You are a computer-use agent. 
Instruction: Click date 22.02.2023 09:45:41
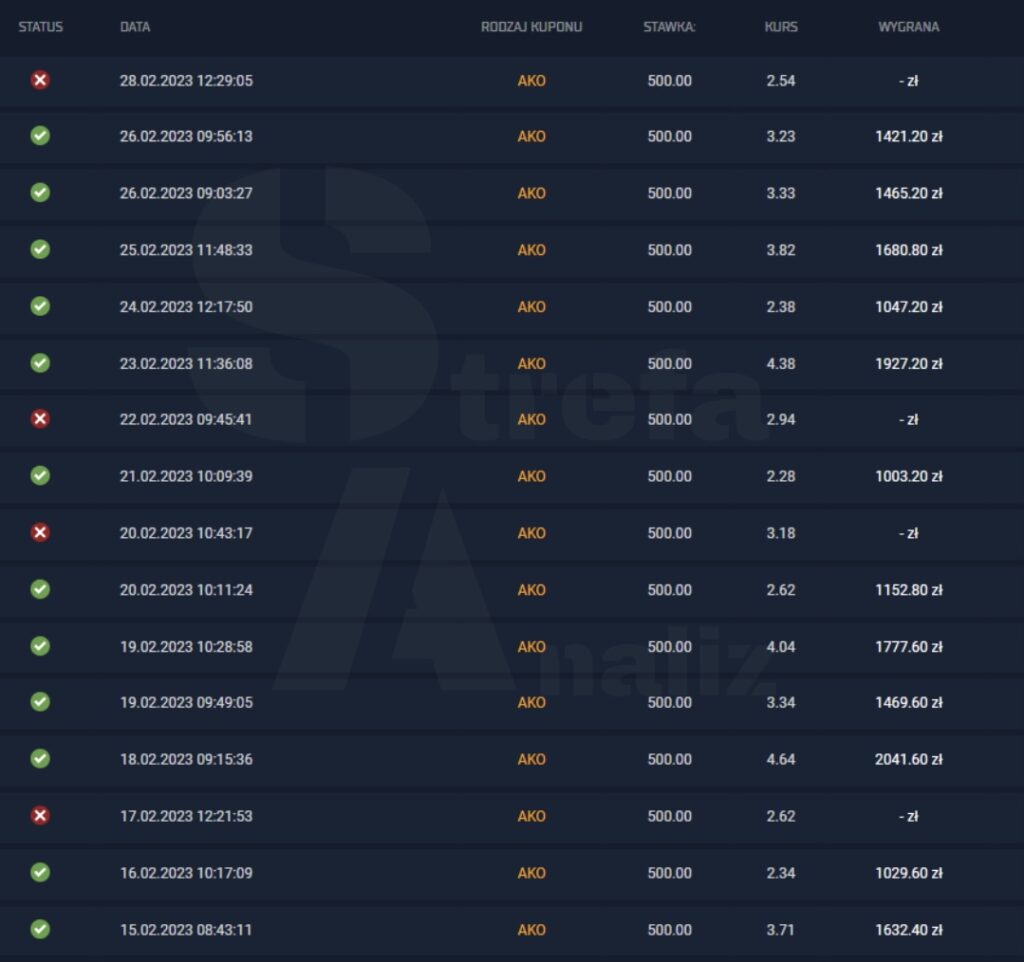[186, 419]
